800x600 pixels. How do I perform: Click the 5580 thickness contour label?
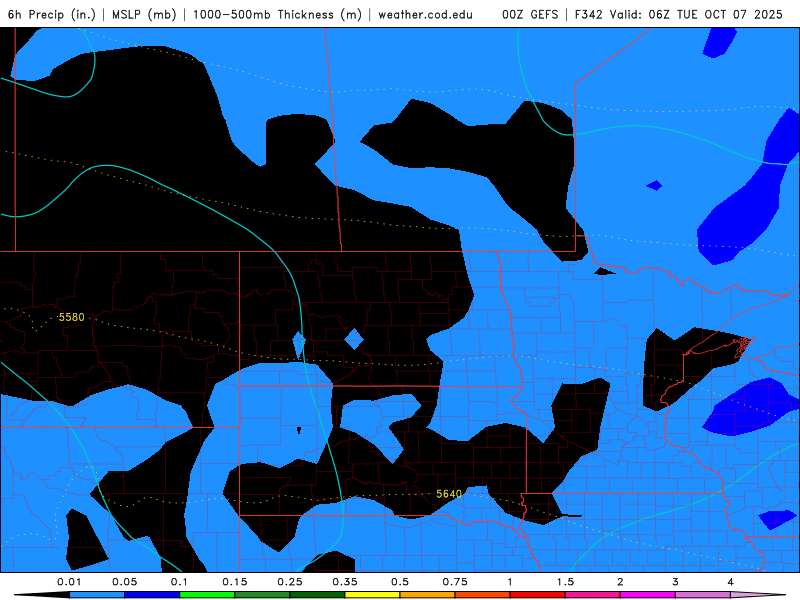pos(71,317)
